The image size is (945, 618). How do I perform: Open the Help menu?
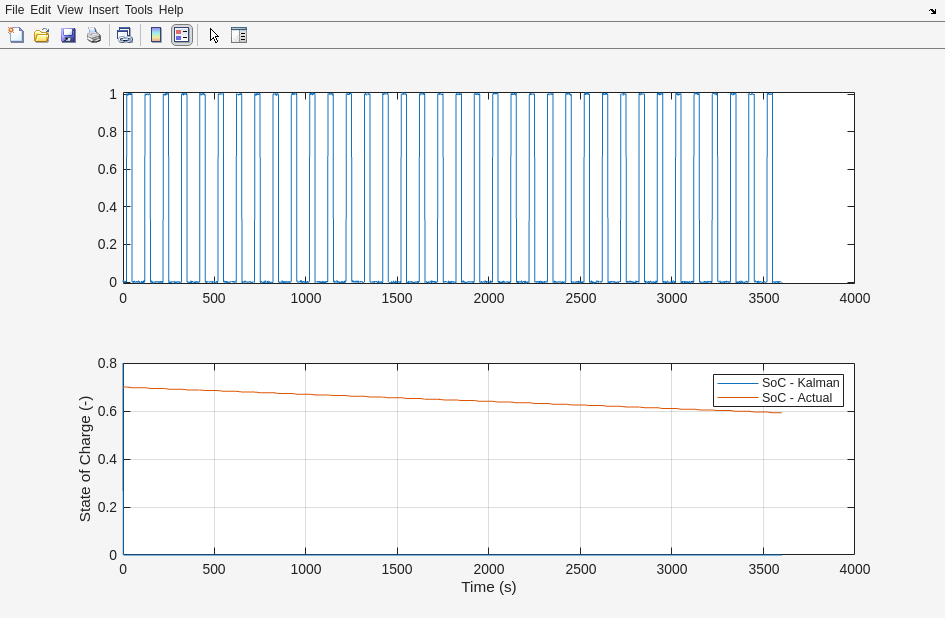171,10
